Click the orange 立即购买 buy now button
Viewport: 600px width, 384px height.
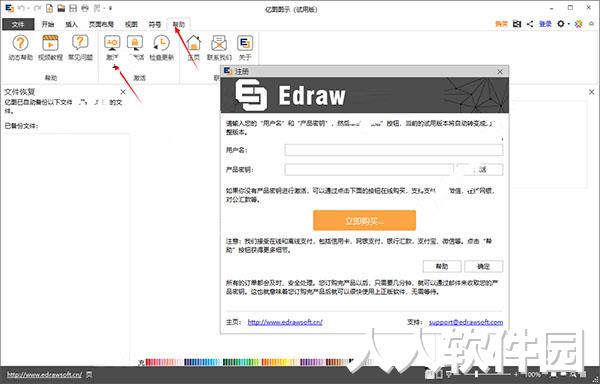[364, 220]
